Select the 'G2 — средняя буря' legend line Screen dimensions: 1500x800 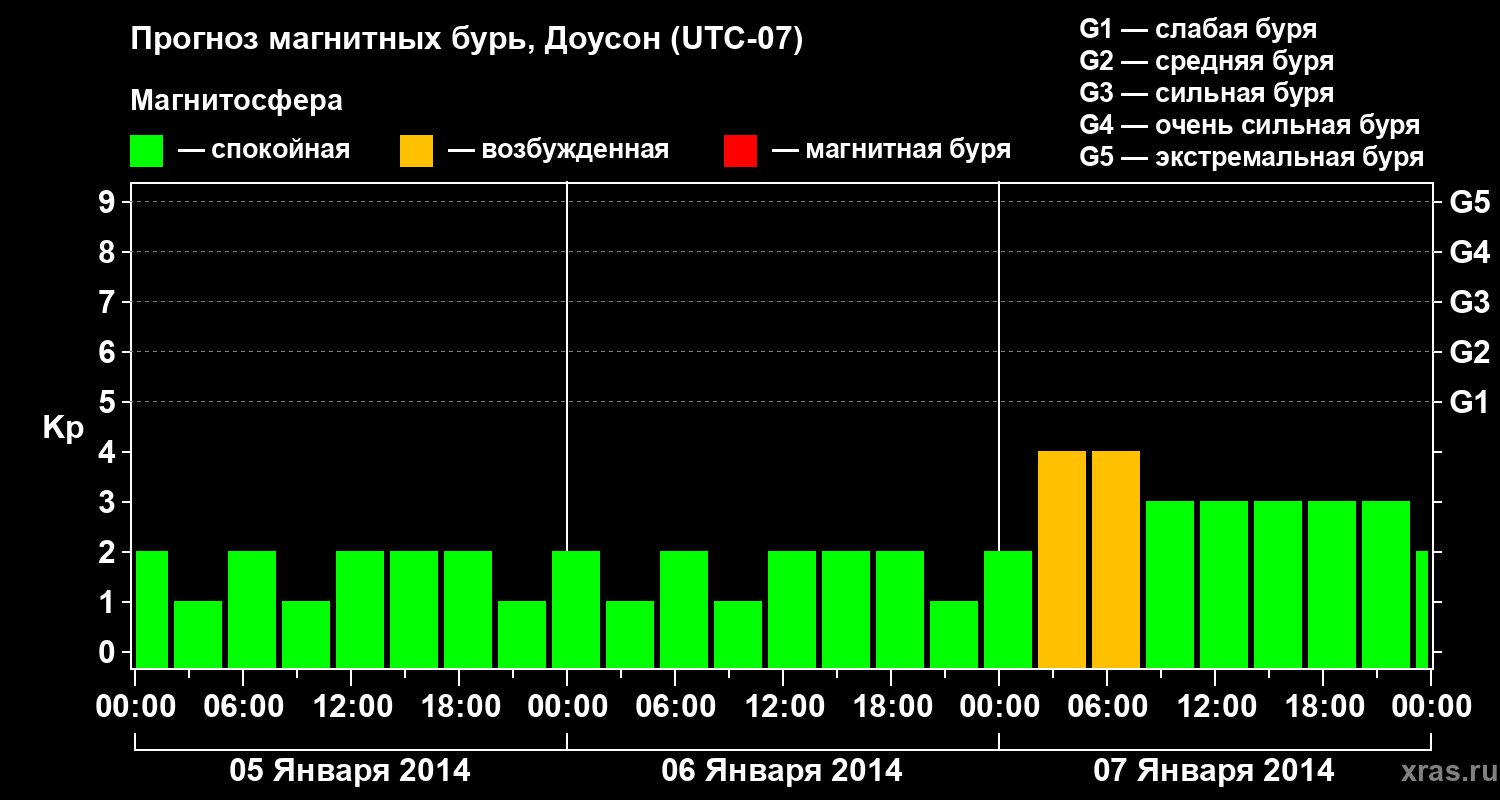click(1206, 61)
